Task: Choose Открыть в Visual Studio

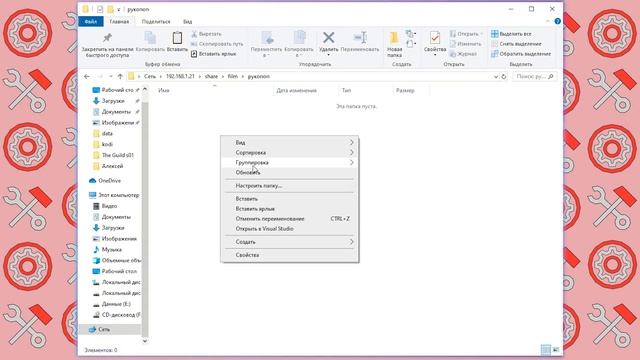Action: tap(290, 229)
